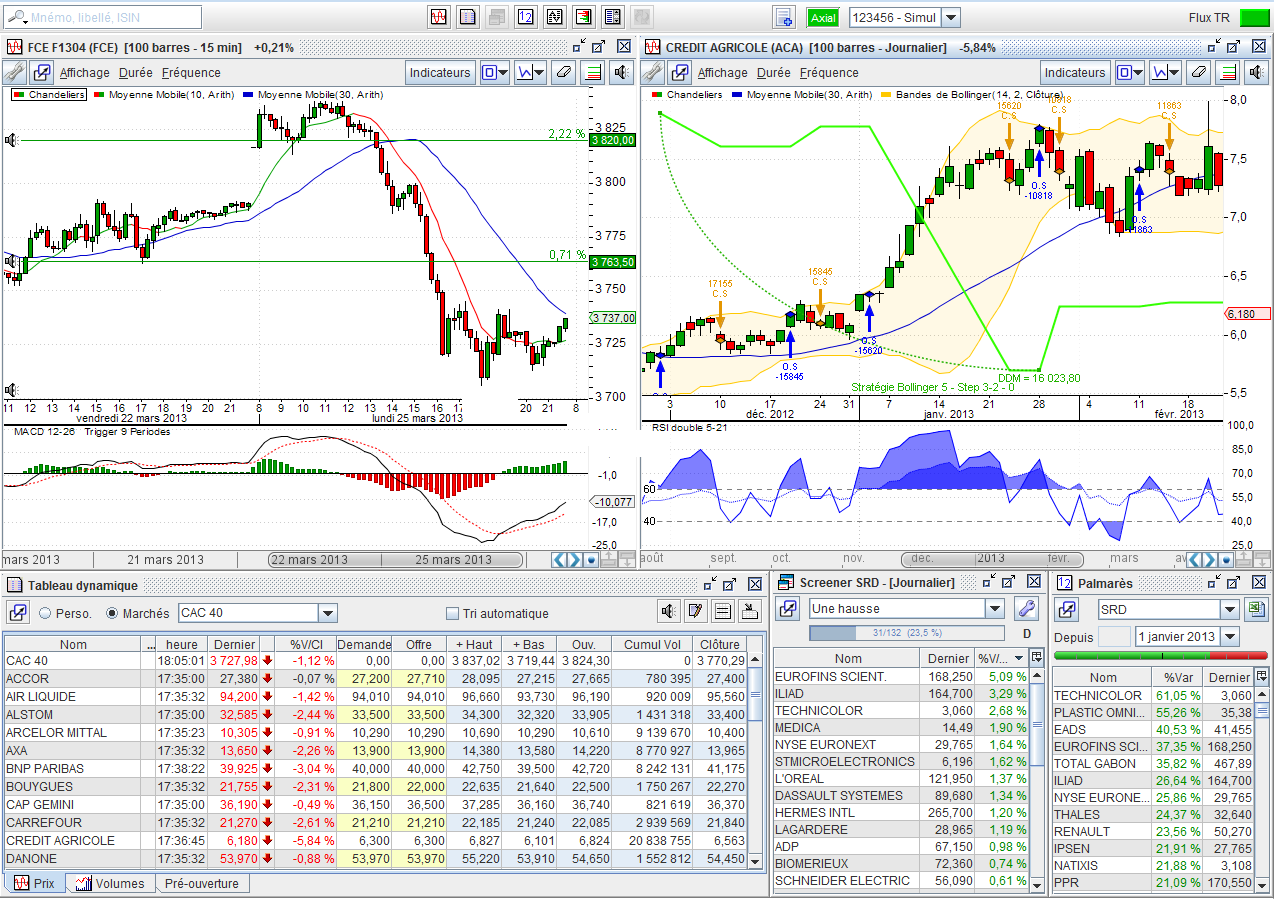Click the horizontal lines icon in the Crédit Agricole toolbar

tap(1227, 72)
